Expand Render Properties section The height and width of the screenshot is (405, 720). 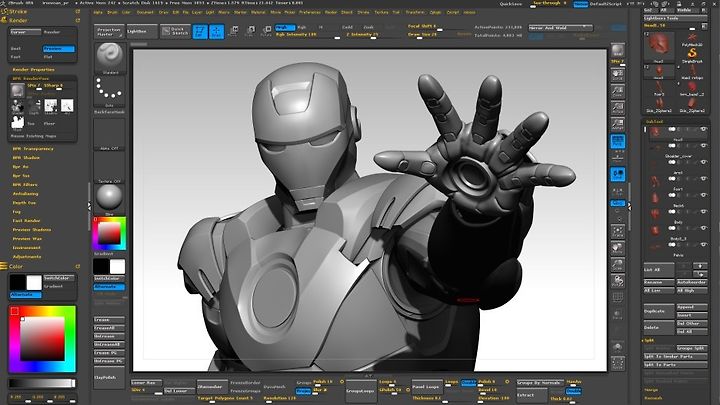[33, 69]
